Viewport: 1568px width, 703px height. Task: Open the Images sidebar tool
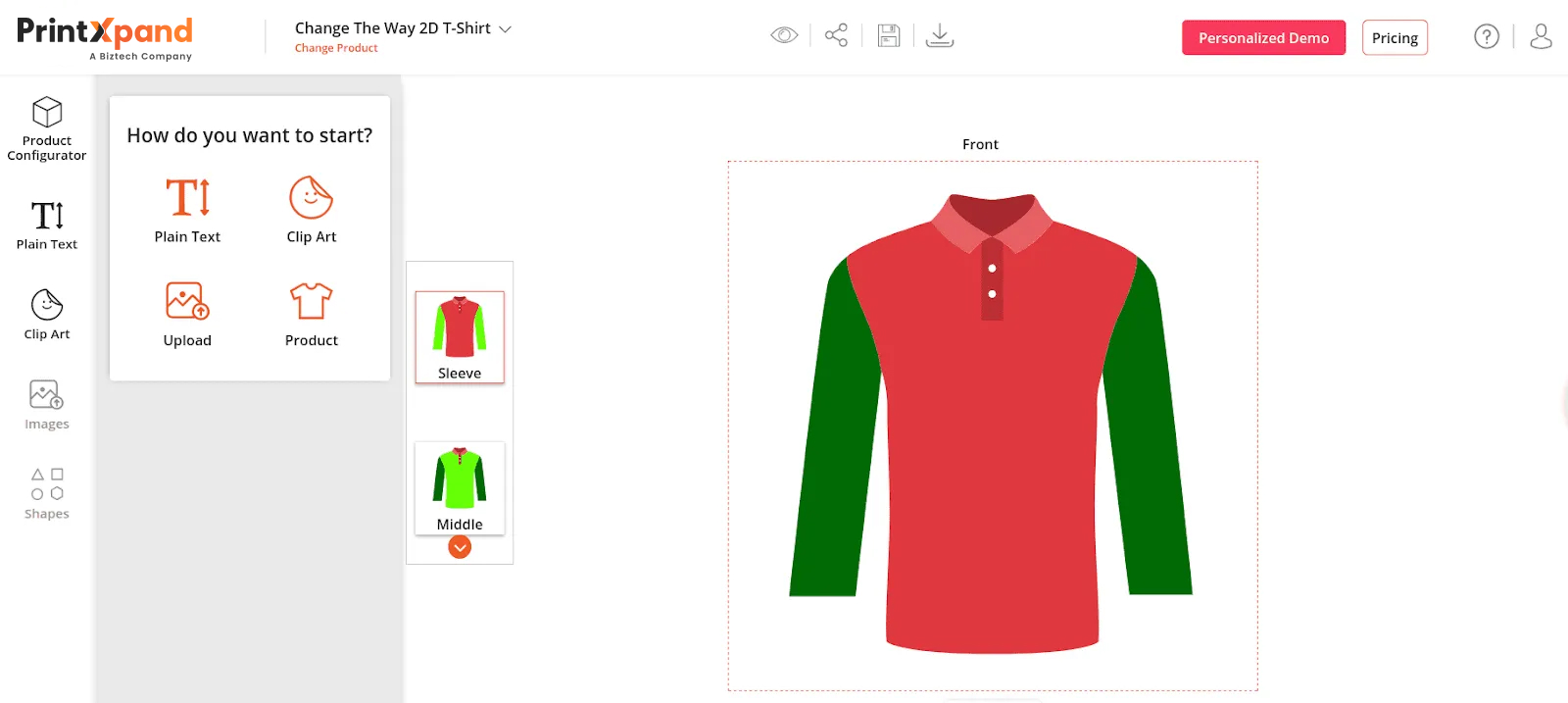47,405
